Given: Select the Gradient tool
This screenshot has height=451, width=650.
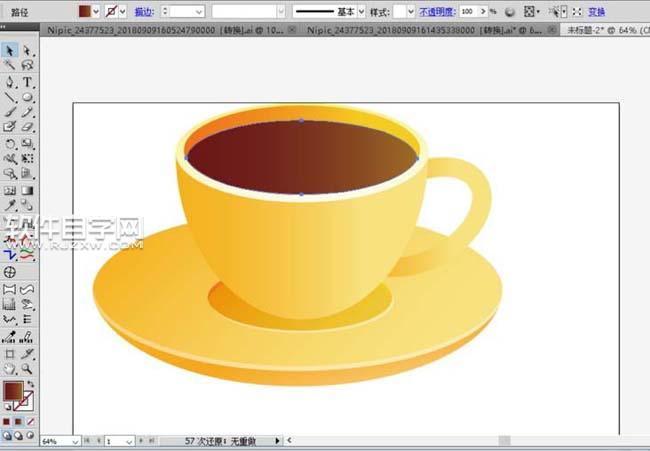Looking at the screenshot, I should (x=27, y=191).
